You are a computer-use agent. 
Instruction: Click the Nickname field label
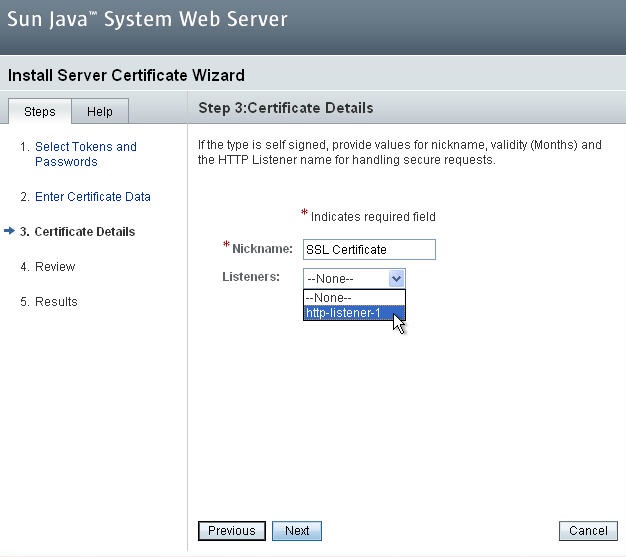point(262,249)
